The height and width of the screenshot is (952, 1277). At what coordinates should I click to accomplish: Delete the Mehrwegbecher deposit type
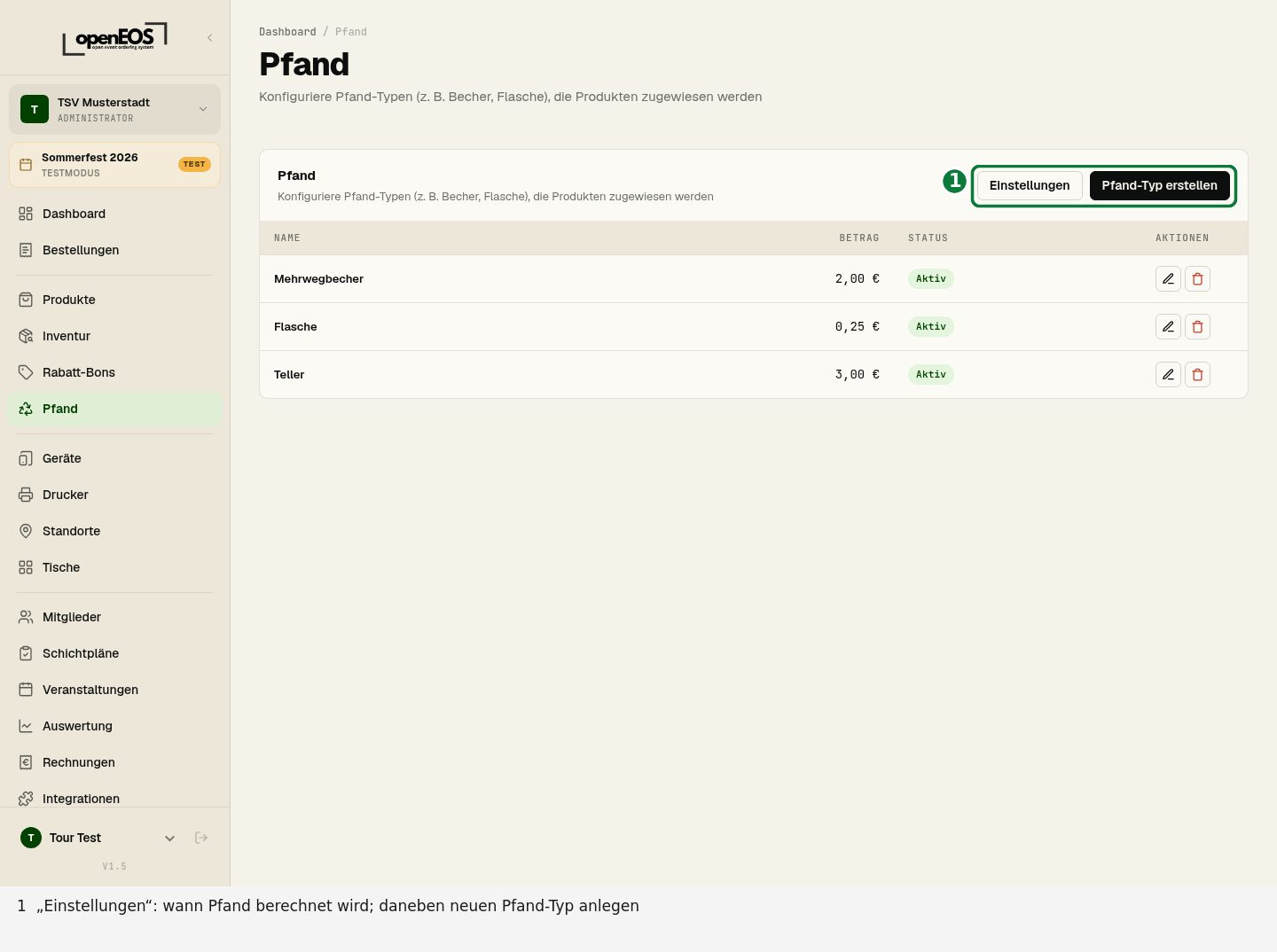[1197, 278]
